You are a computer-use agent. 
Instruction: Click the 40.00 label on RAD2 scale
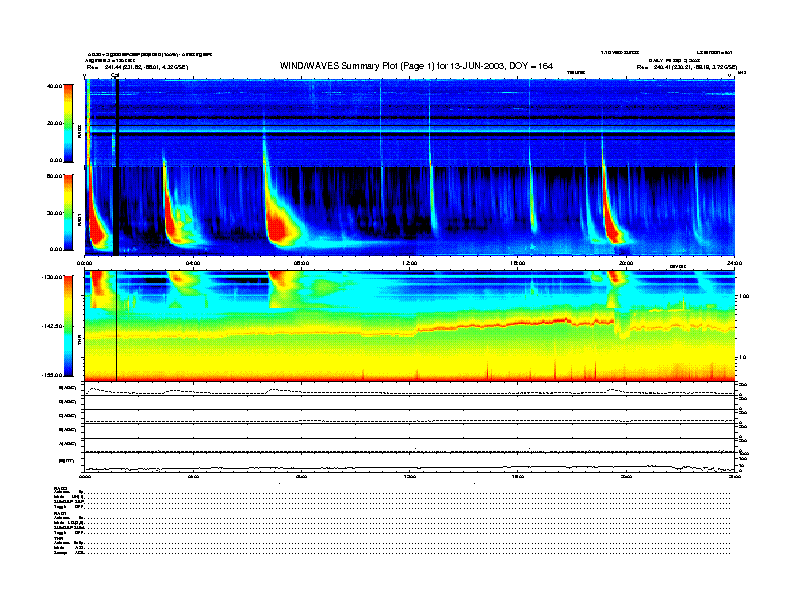coord(54,86)
